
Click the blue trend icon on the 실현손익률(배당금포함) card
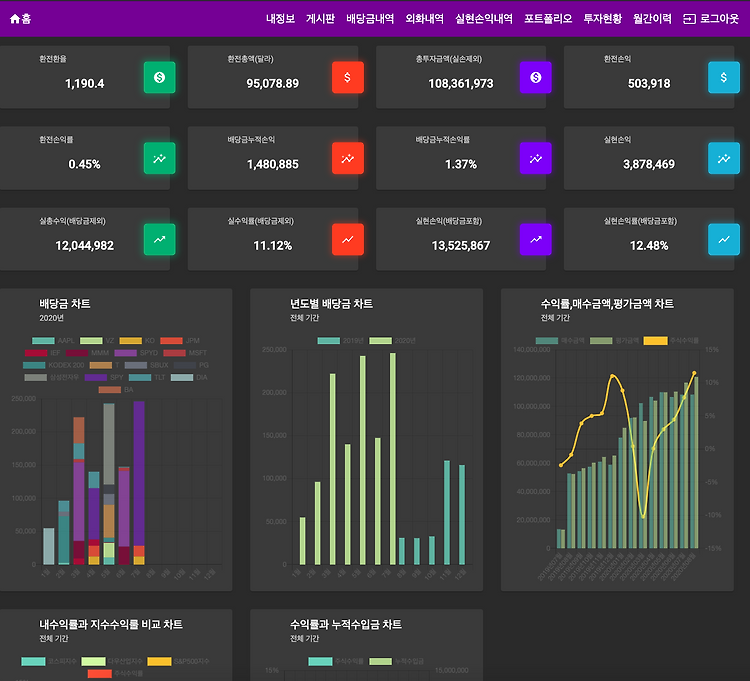point(724,240)
